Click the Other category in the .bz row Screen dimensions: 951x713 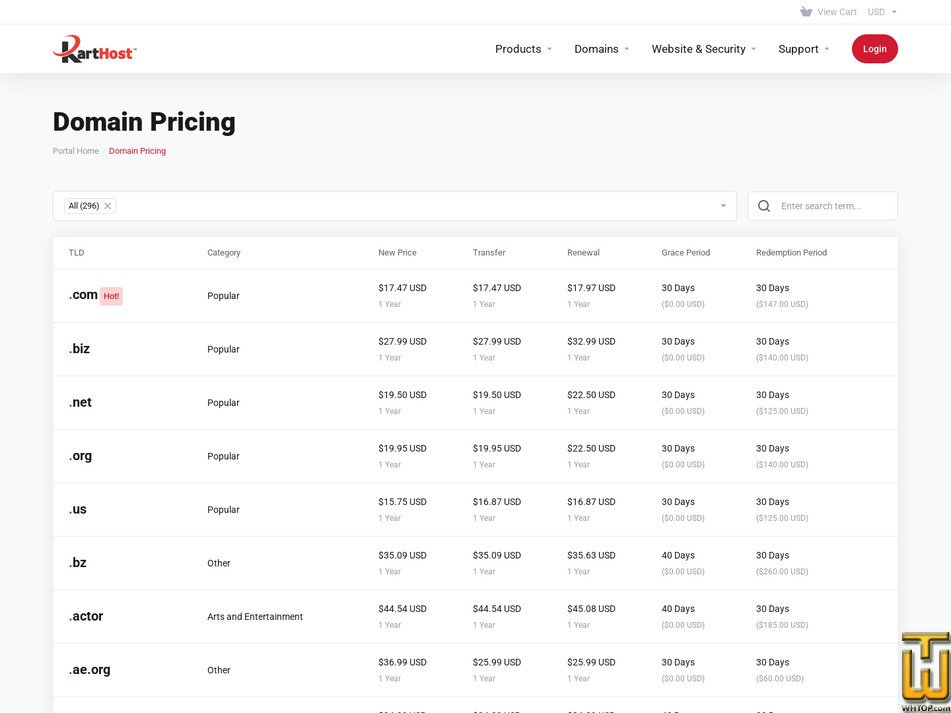click(x=218, y=563)
